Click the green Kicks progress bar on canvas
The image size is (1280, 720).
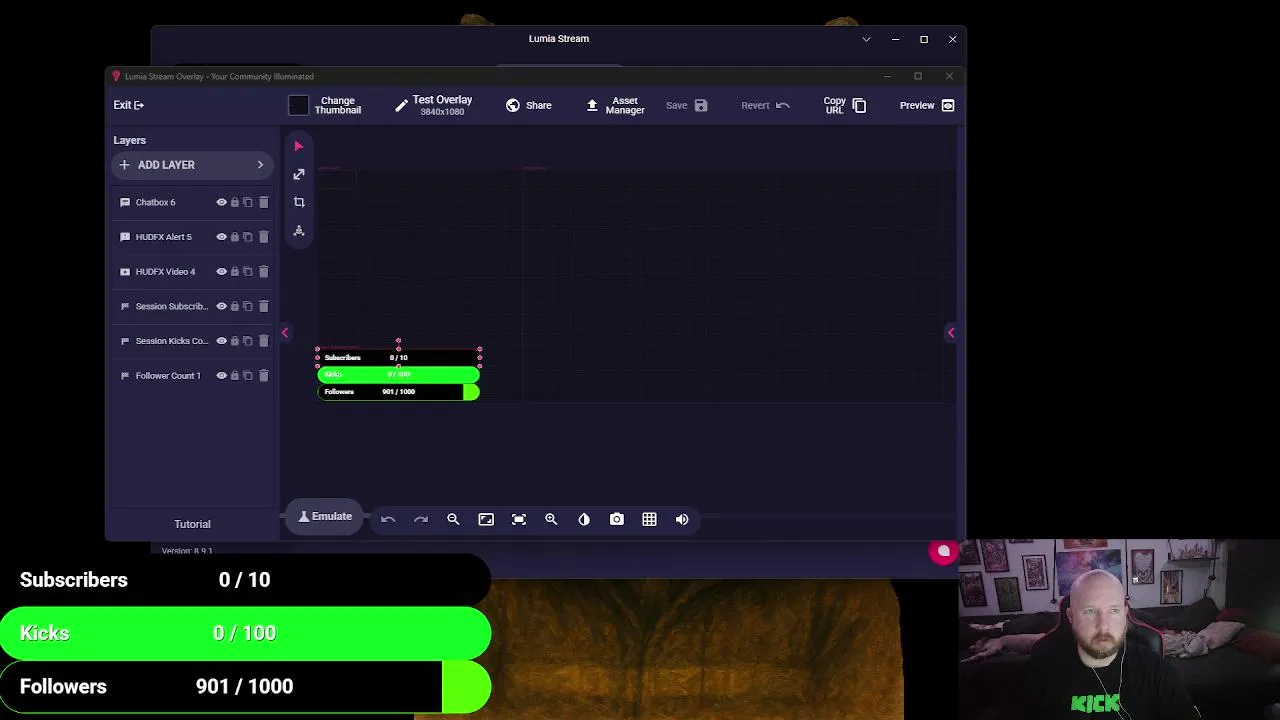click(398, 374)
